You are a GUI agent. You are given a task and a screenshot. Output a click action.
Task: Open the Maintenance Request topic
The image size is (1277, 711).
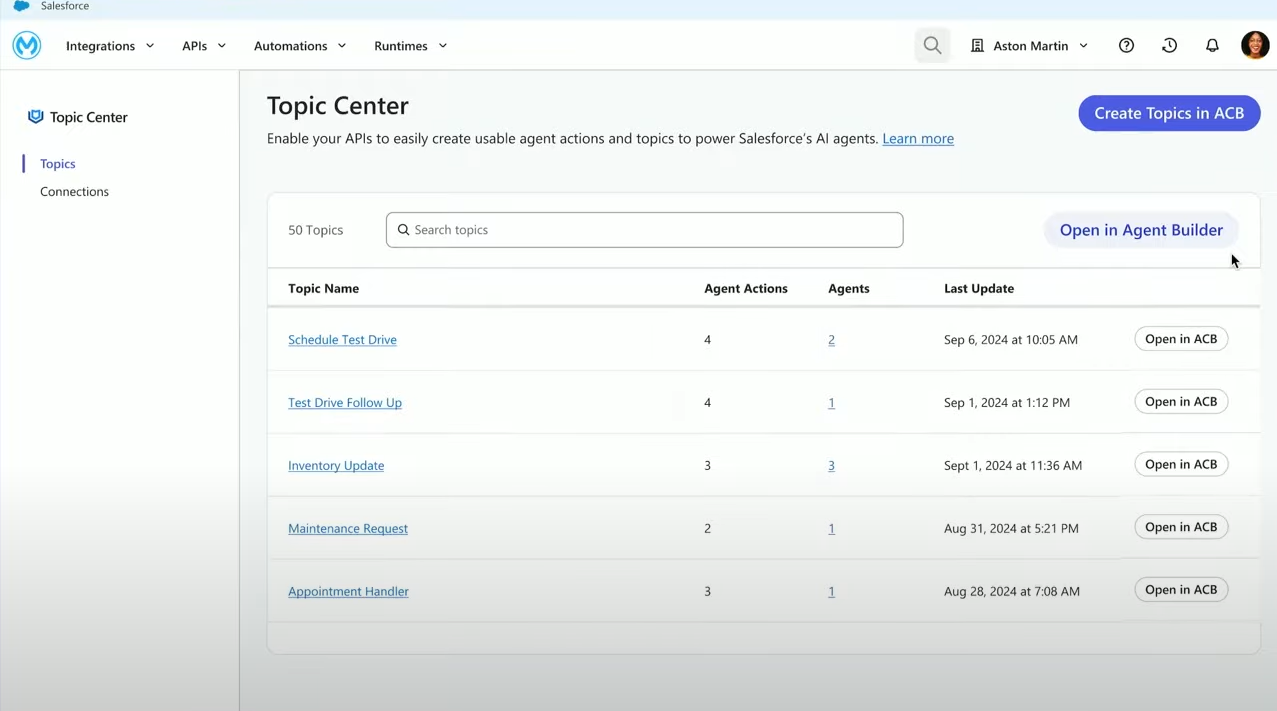348,529
